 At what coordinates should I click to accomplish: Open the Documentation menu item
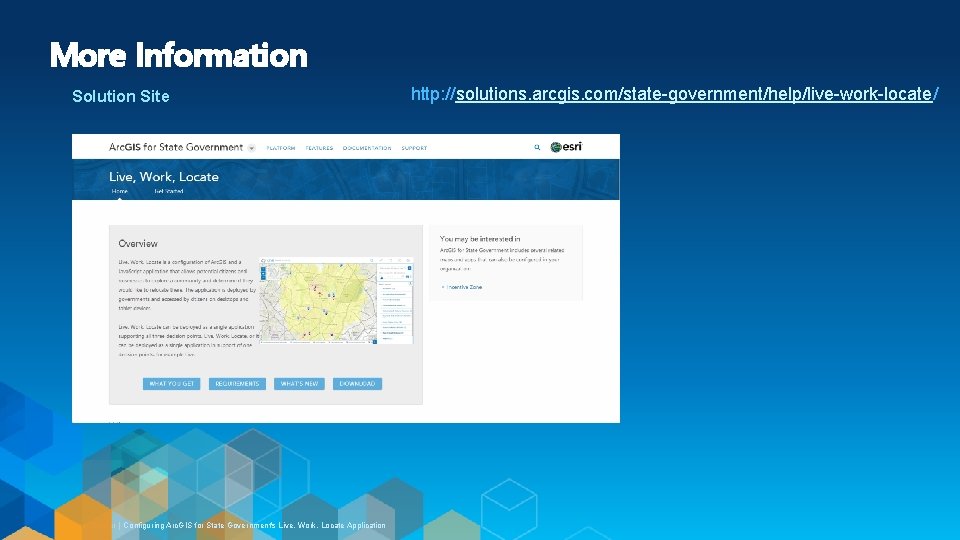pyautogui.click(x=367, y=148)
